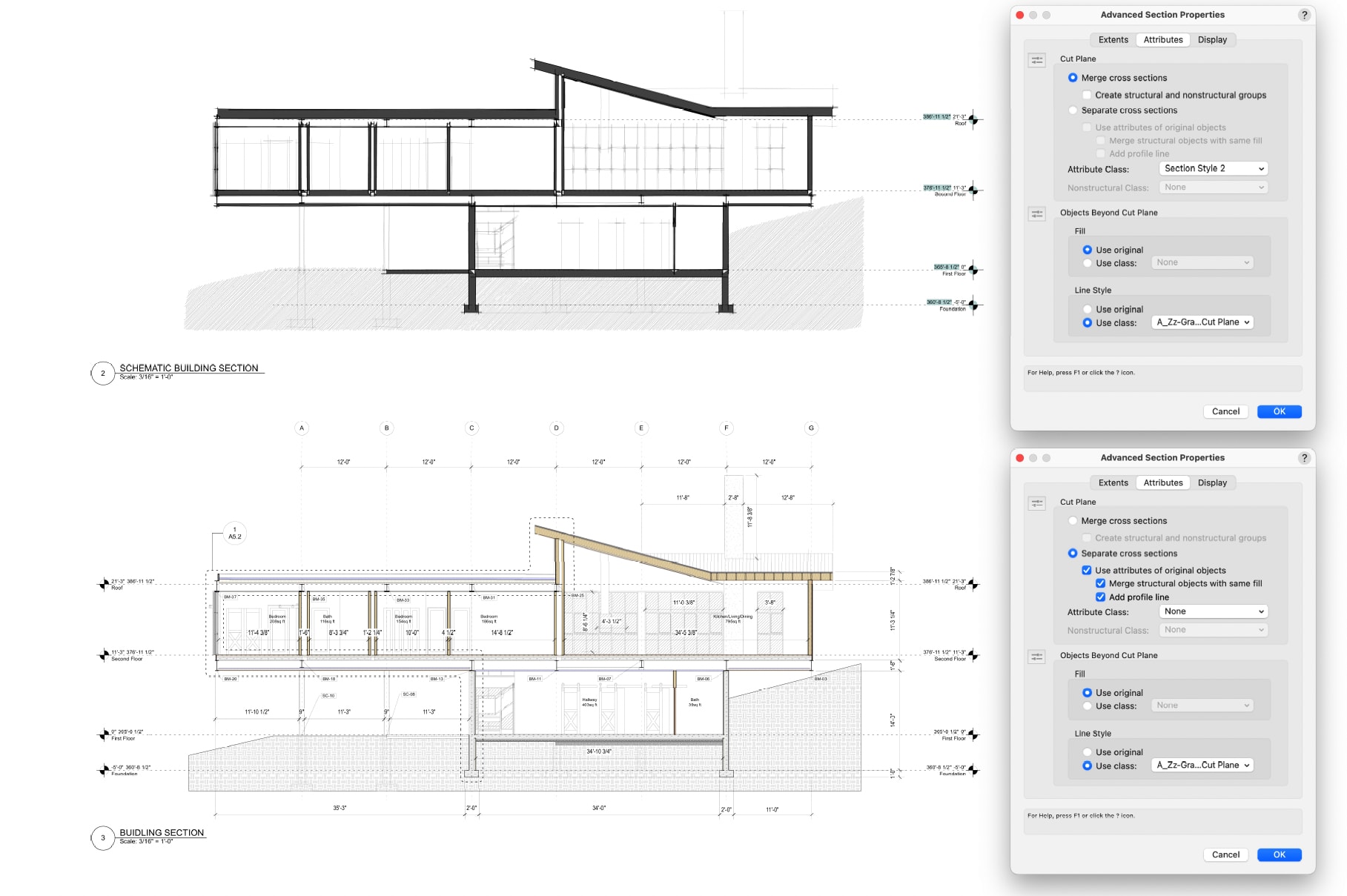Select grid bubble A on the building section
1347x896 pixels.
[301, 428]
